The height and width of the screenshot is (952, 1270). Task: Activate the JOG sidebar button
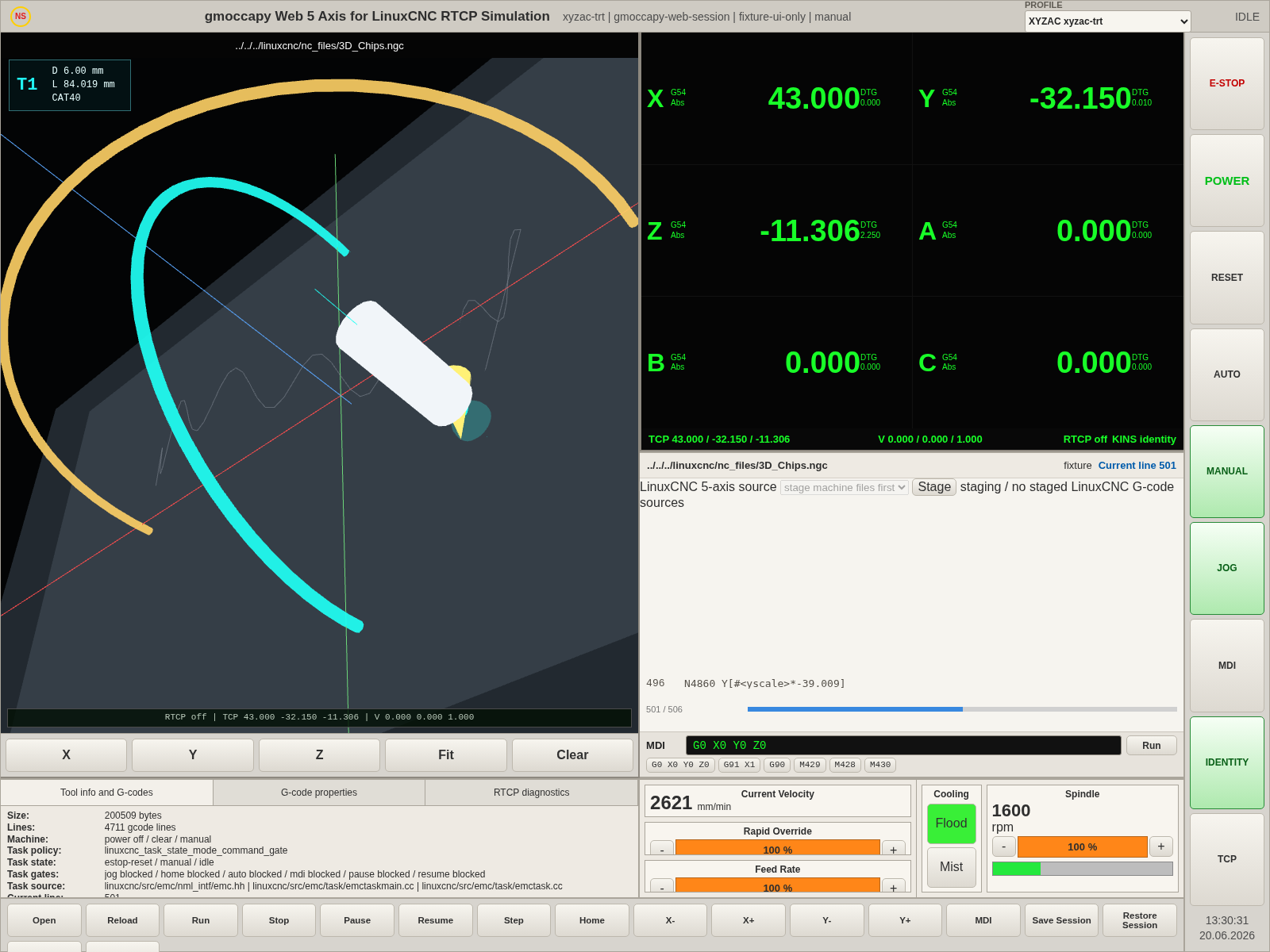[1226, 568]
